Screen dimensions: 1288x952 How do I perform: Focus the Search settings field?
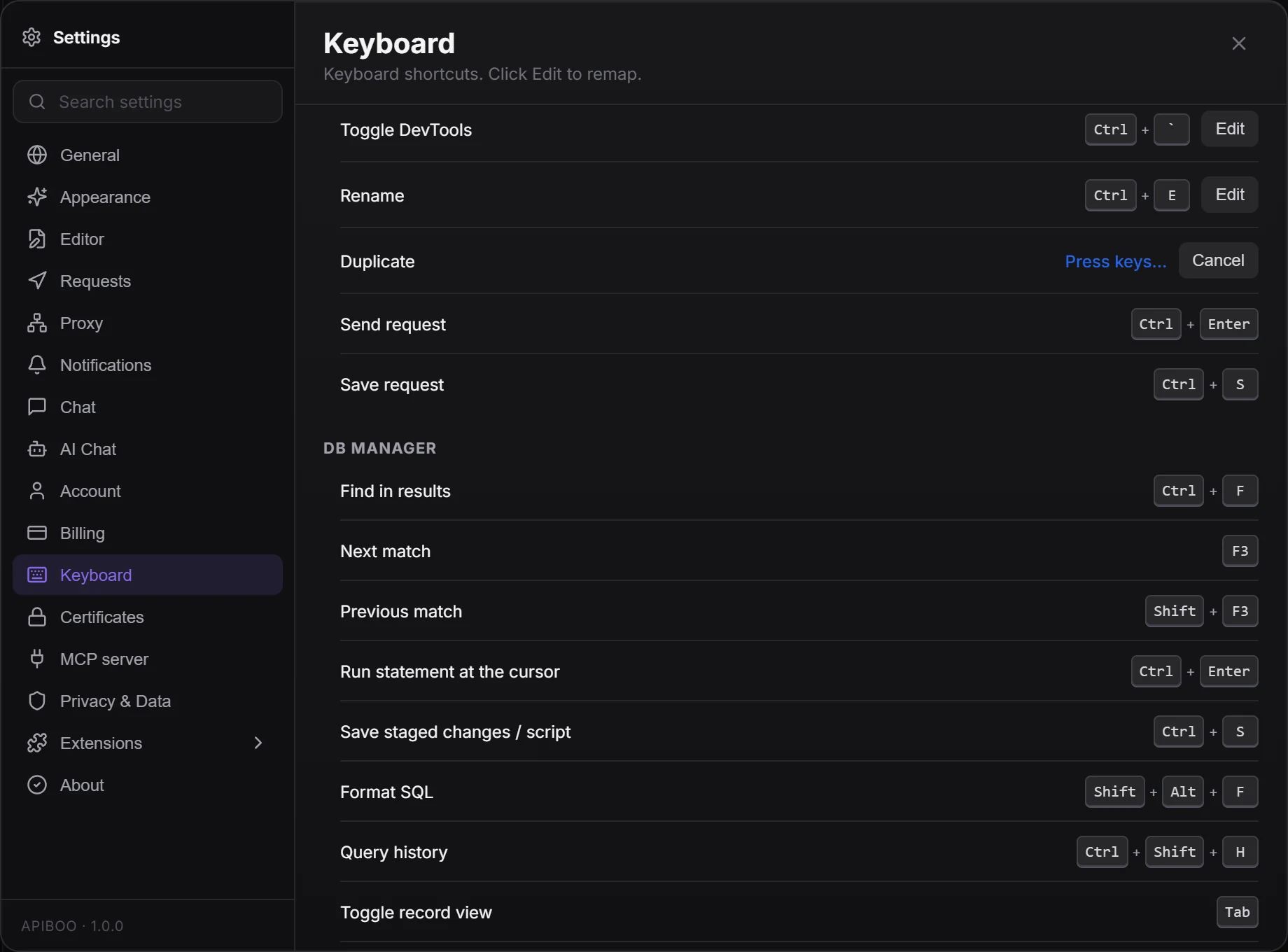148,101
